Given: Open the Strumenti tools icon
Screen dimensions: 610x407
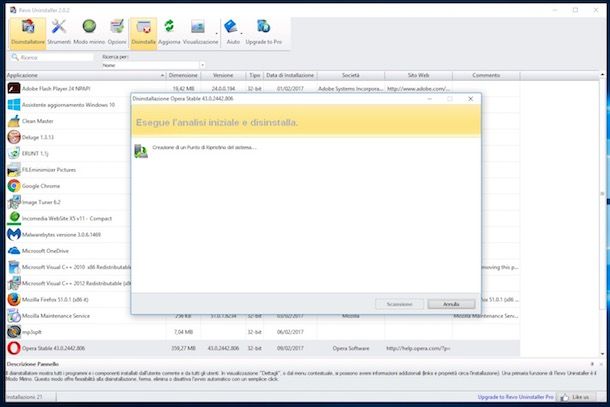Looking at the screenshot, I should tap(59, 27).
